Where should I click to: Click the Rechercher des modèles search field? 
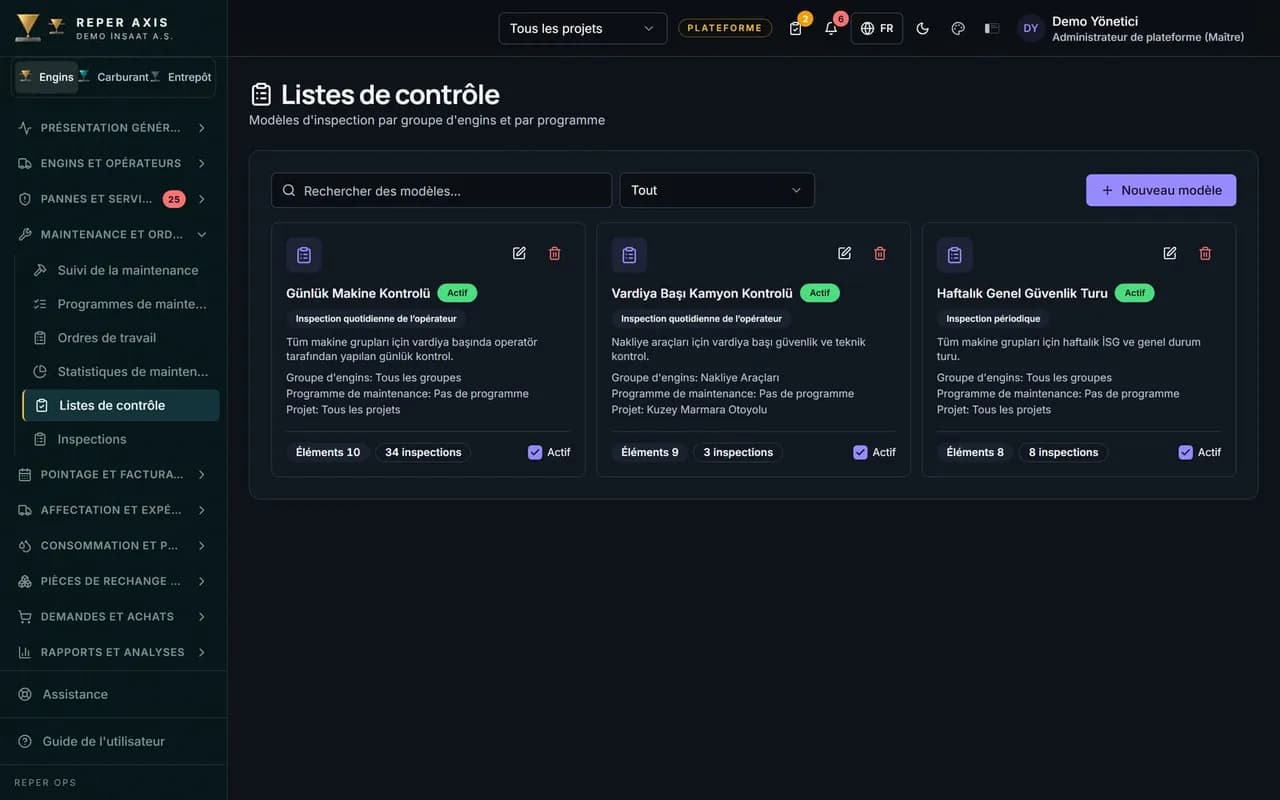[441, 190]
